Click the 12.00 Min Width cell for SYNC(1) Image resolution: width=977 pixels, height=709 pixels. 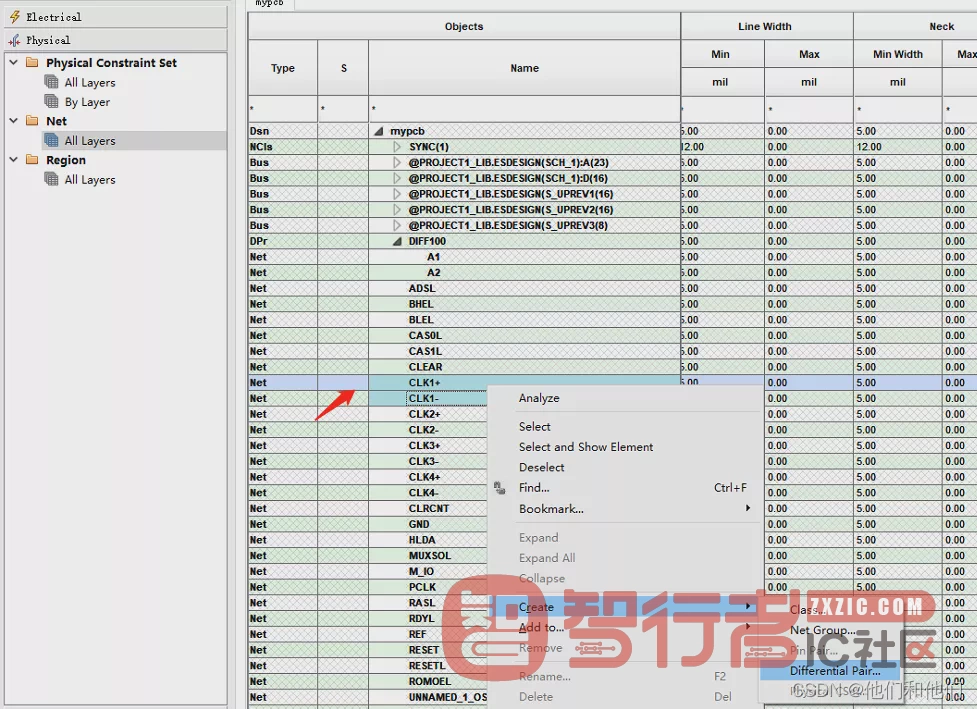pos(897,146)
